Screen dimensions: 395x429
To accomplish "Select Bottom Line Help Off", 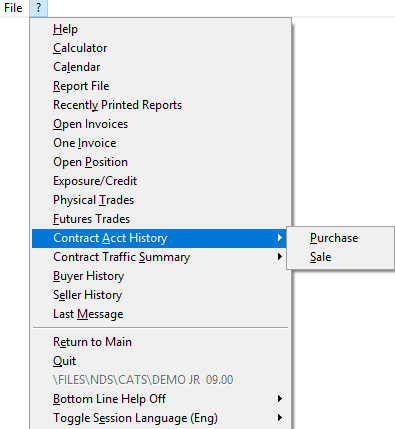I will point(159,399).
